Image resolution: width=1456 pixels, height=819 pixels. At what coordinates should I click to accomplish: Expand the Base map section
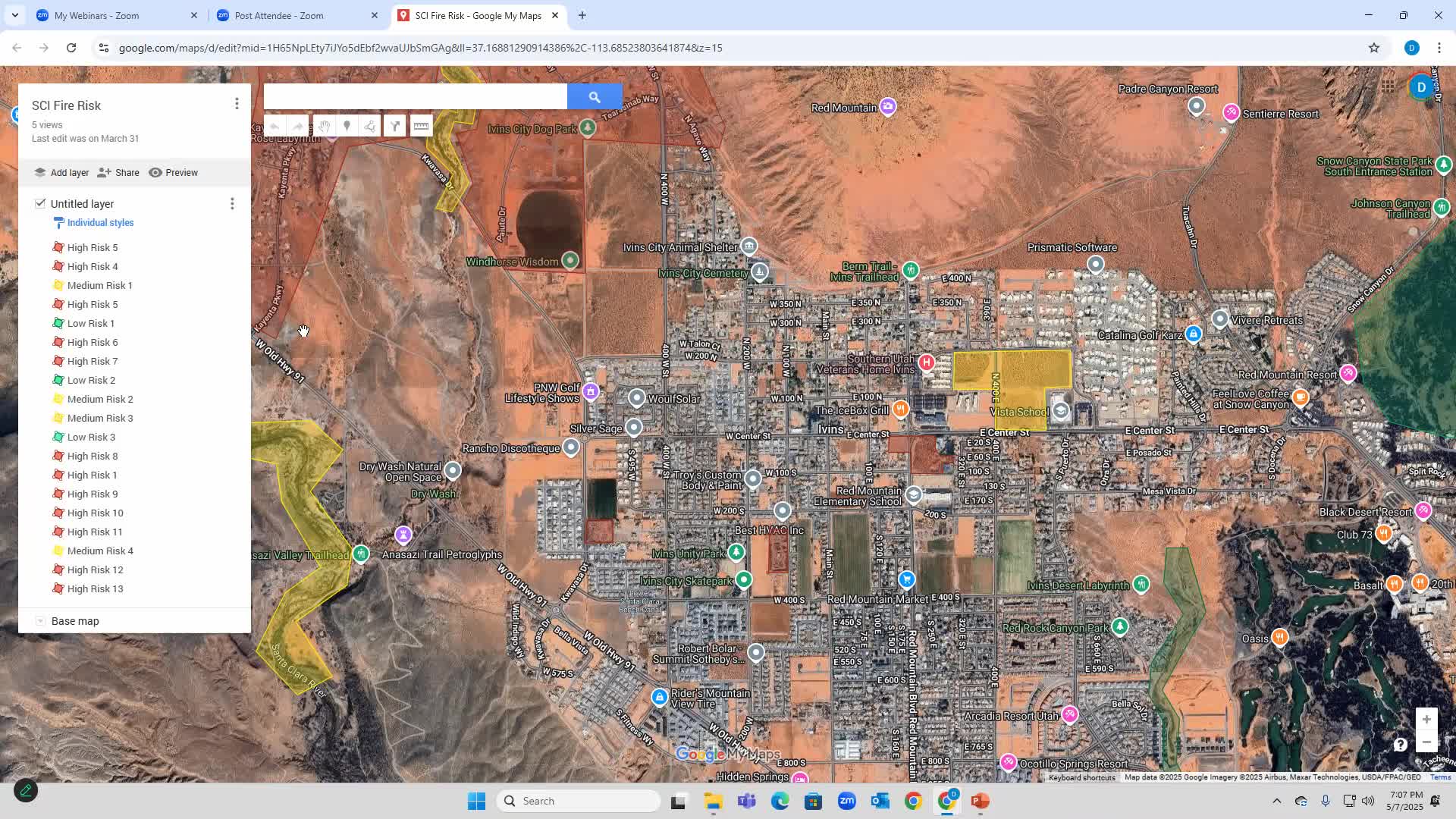coord(40,621)
